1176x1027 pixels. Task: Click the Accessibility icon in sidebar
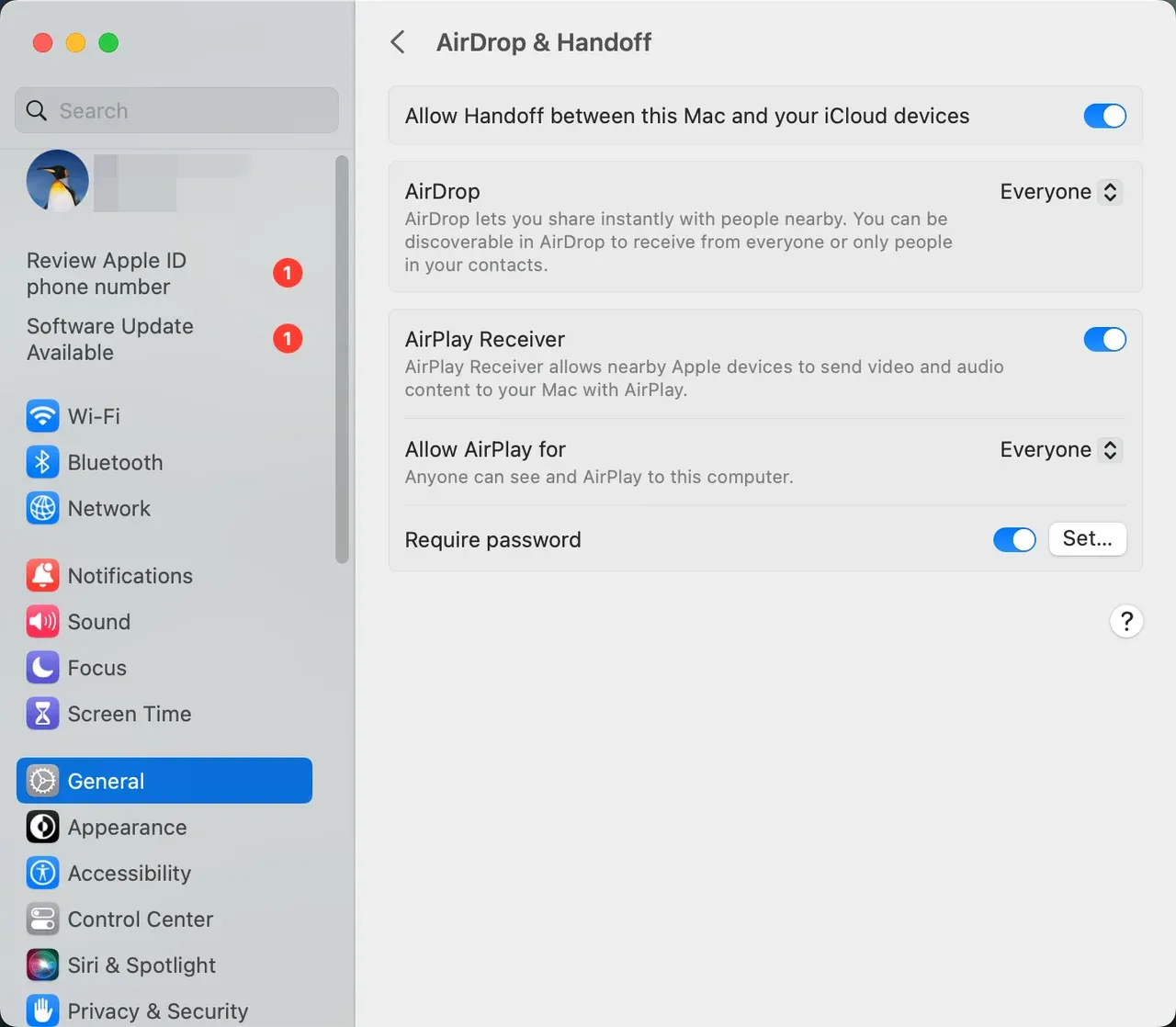click(42, 873)
